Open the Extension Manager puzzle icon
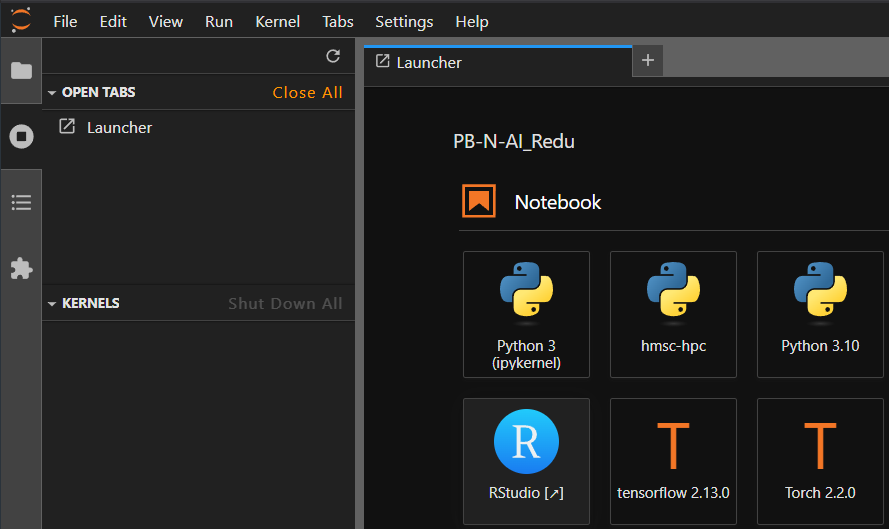The height and width of the screenshot is (529, 889). click(21, 268)
